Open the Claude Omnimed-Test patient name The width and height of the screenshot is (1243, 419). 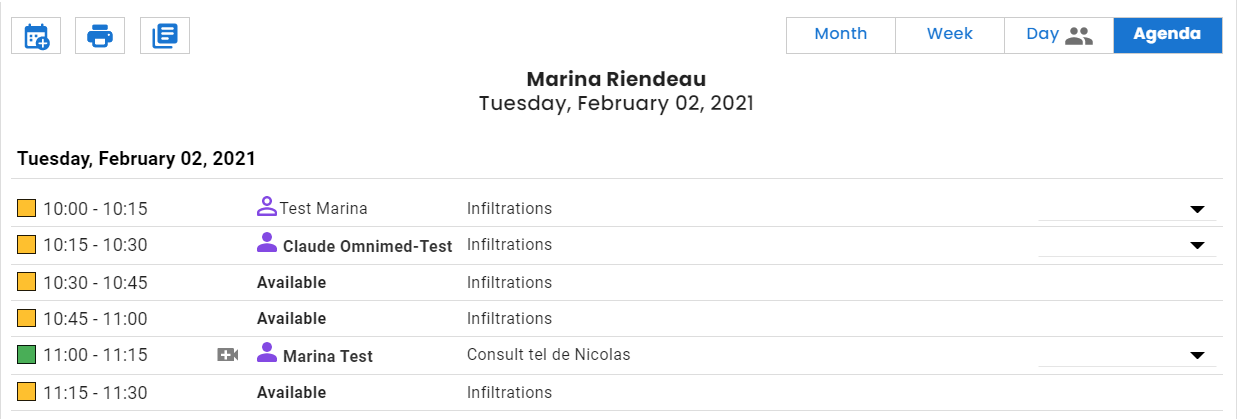tap(368, 246)
